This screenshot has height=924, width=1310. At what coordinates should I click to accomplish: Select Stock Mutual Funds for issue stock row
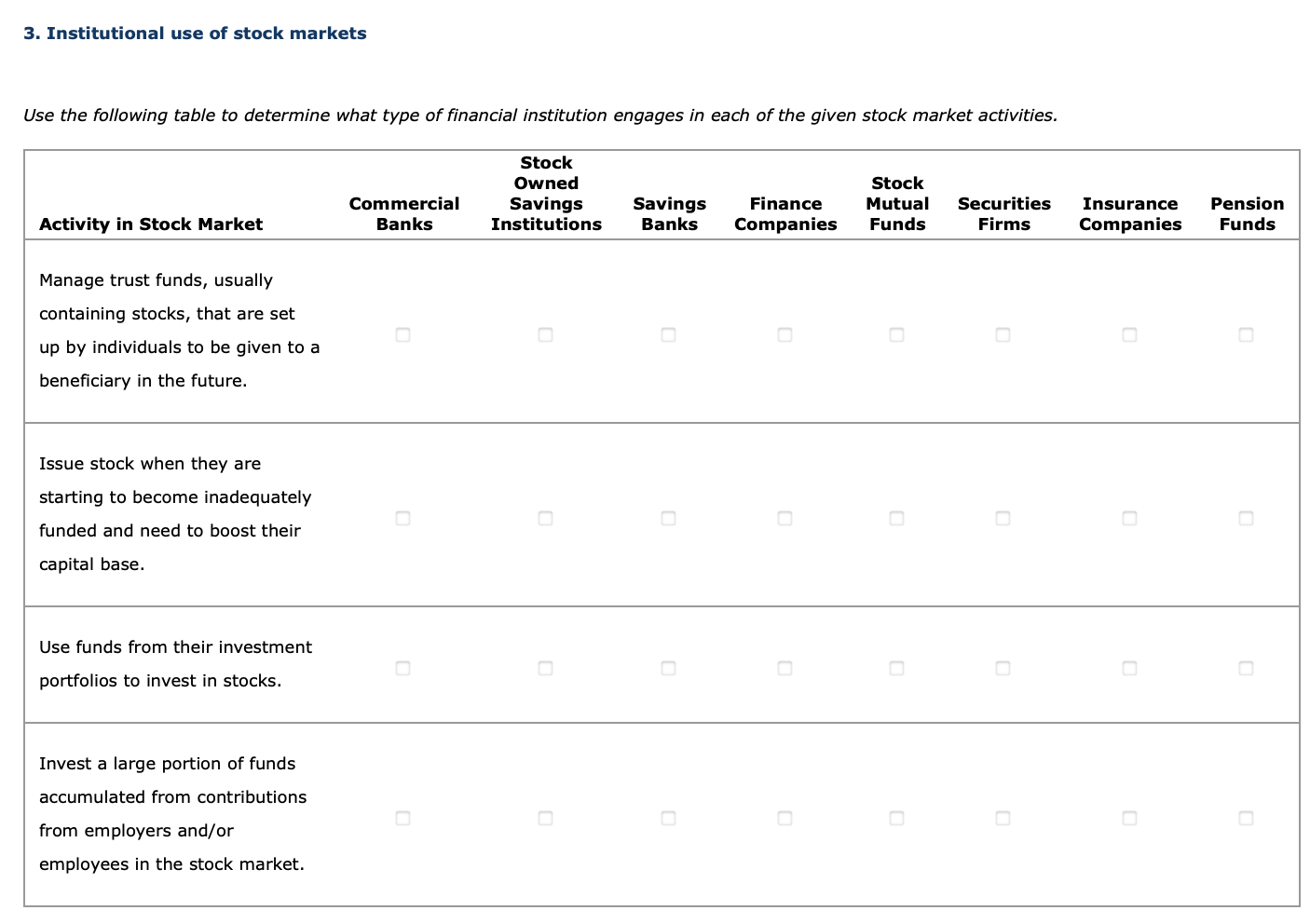896,518
